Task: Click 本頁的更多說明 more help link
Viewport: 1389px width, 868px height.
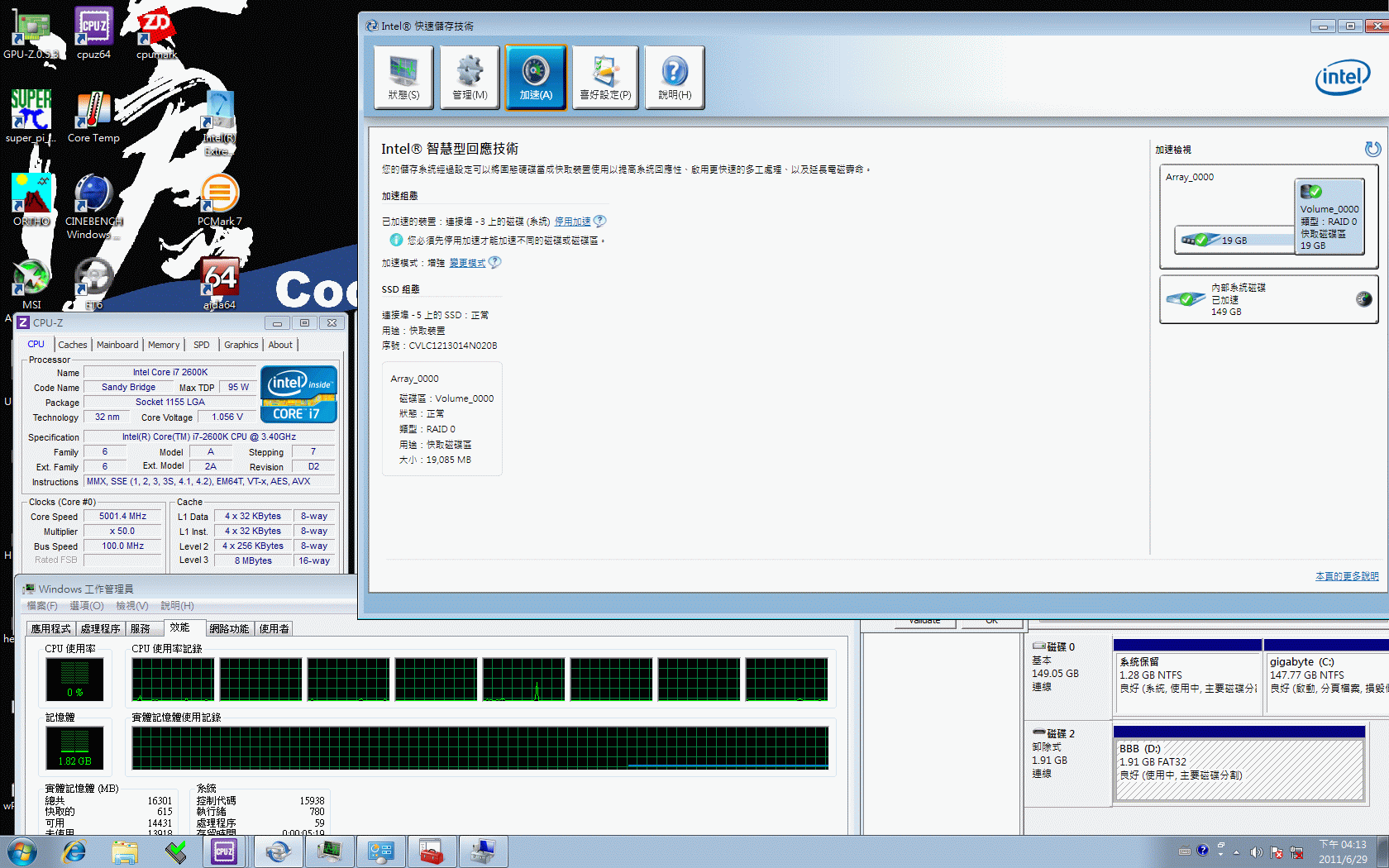Action: point(1347,576)
